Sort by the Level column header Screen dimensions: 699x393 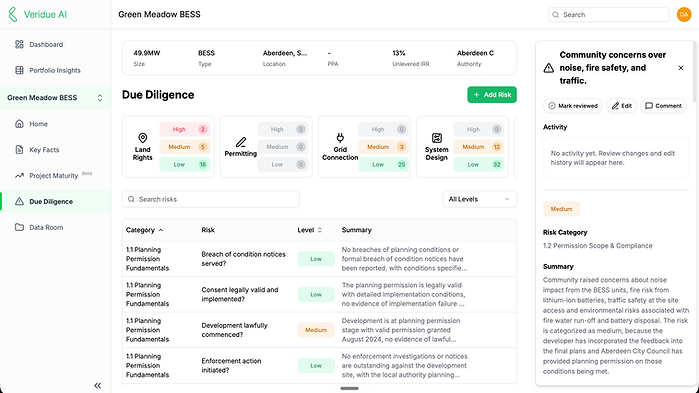(x=309, y=230)
